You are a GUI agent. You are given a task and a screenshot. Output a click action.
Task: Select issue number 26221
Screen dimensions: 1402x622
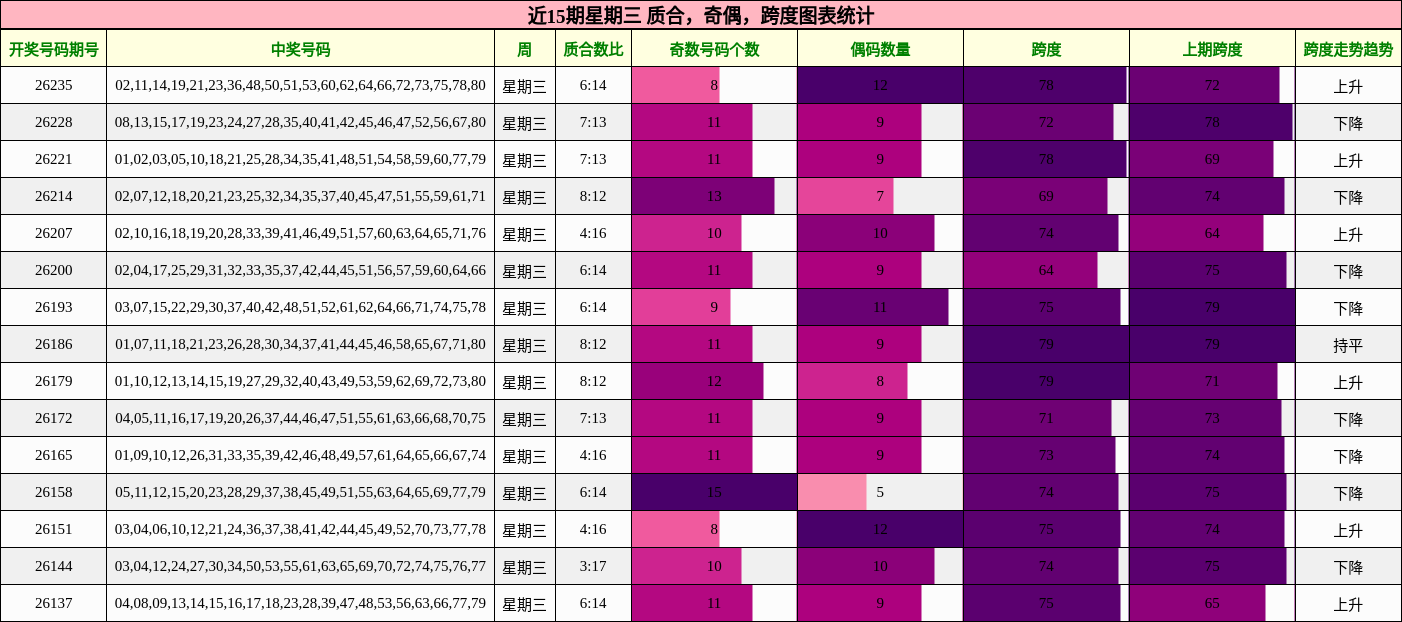[x=54, y=159]
